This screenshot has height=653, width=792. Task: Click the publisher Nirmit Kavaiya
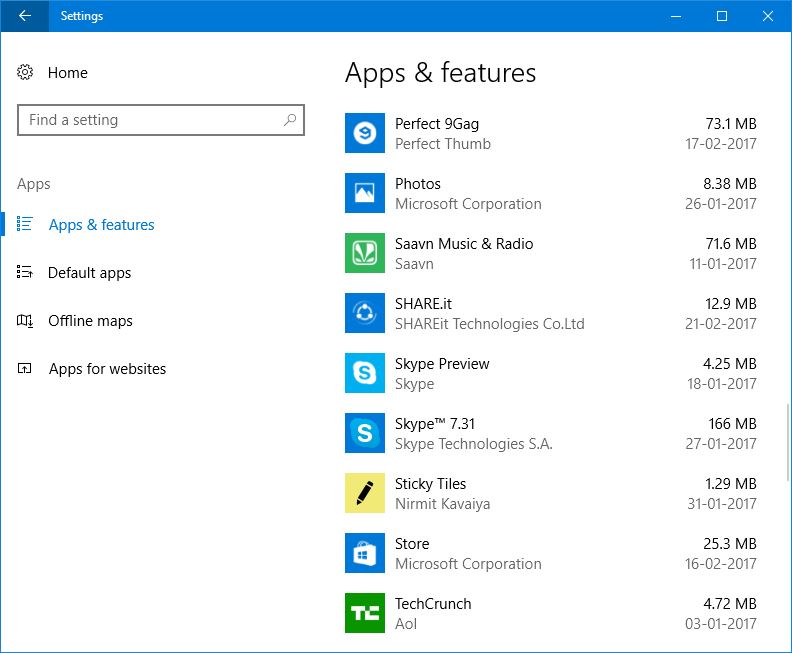pyautogui.click(x=442, y=504)
